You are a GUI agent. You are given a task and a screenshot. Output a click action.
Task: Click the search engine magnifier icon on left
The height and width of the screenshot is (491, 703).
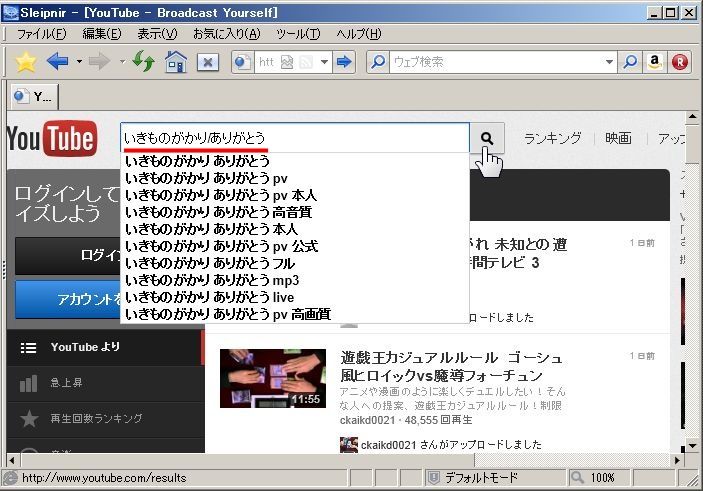pyautogui.click(x=378, y=62)
